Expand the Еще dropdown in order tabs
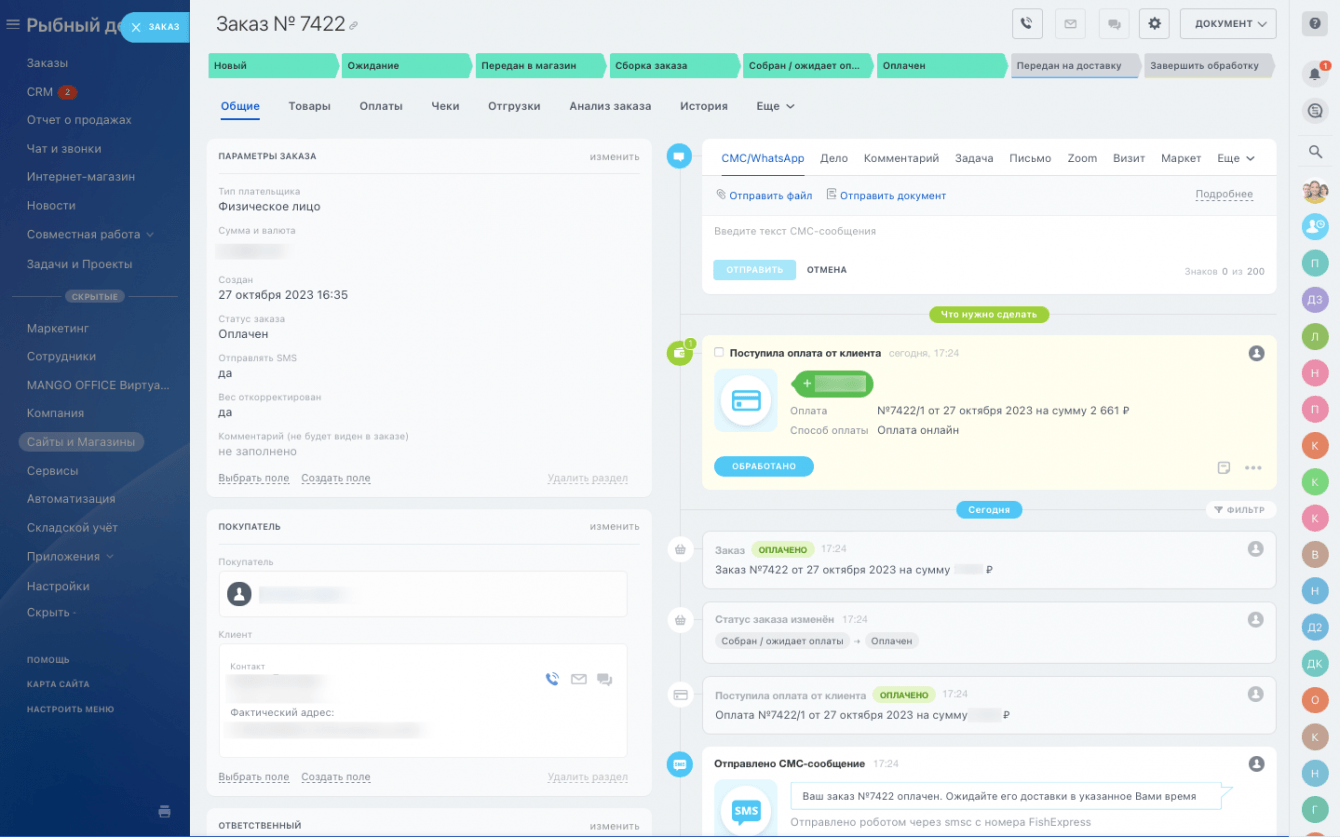This screenshot has width=1340, height=837. [x=776, y=106]
